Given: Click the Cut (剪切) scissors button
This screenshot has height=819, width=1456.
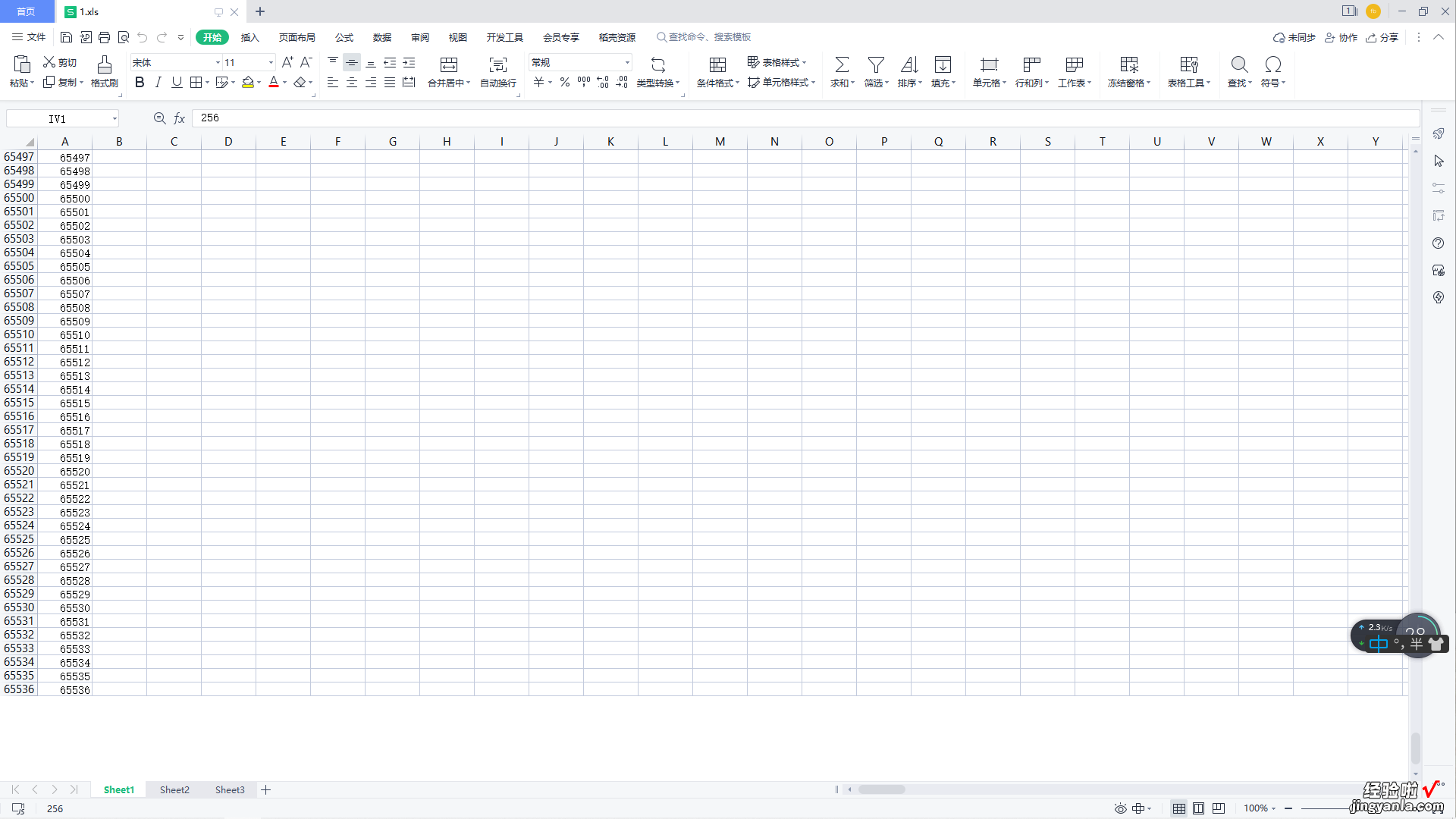Looking at the screenshot, I should coord(60,62).
